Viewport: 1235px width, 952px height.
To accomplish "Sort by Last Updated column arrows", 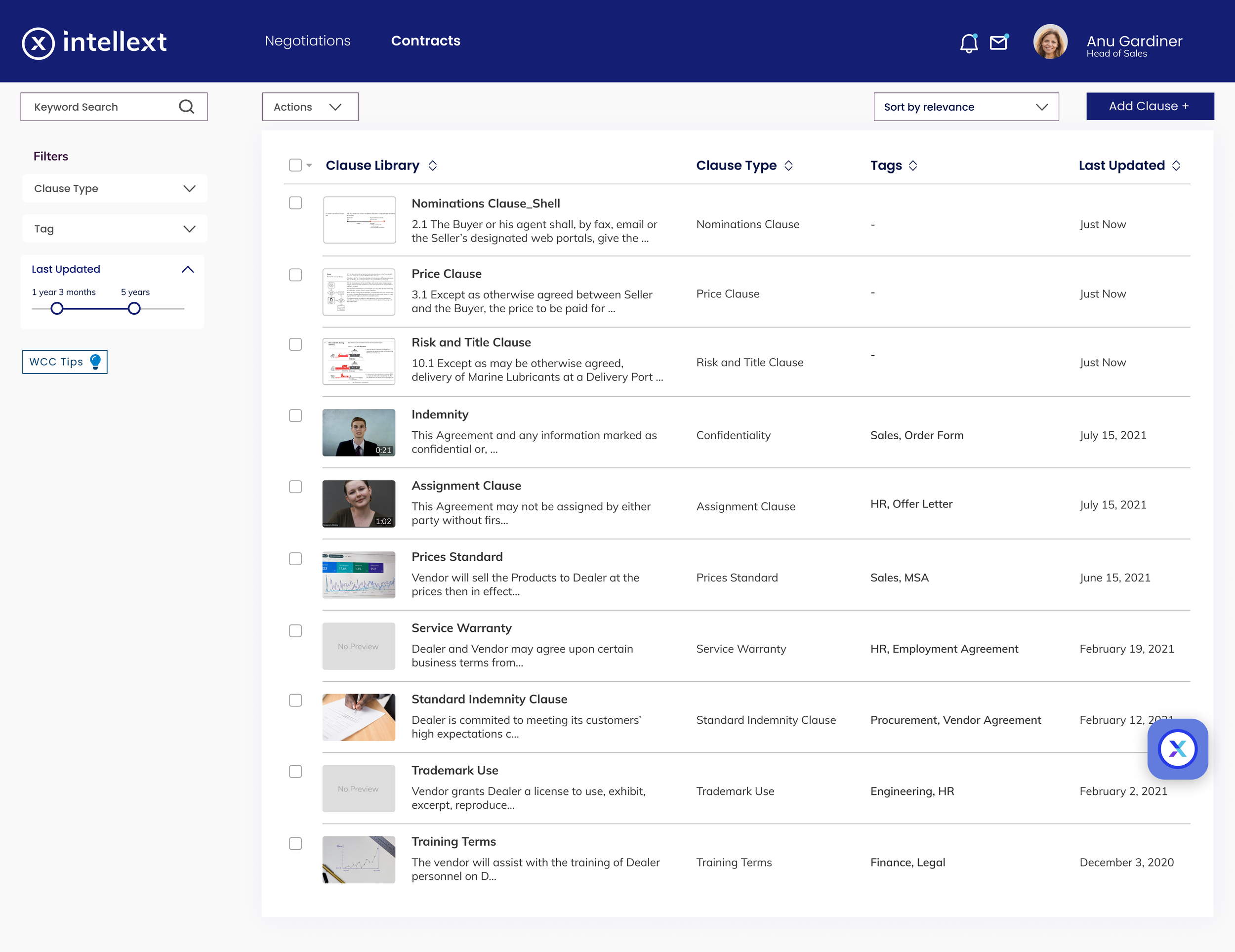I will tap(1176, 165).
